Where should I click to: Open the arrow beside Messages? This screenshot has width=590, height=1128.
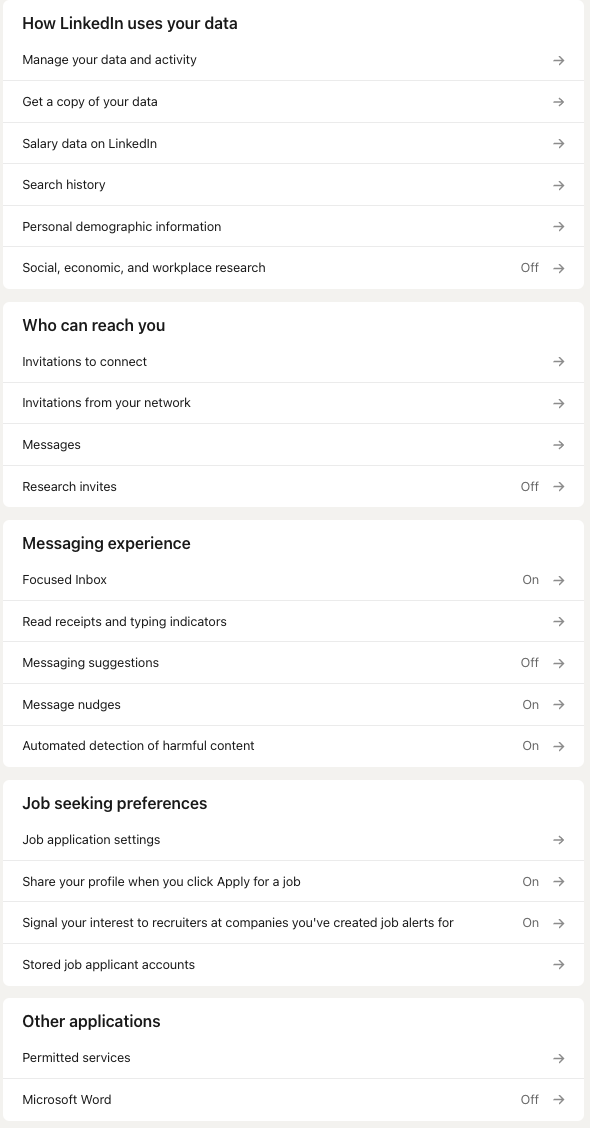pos(558,445)
